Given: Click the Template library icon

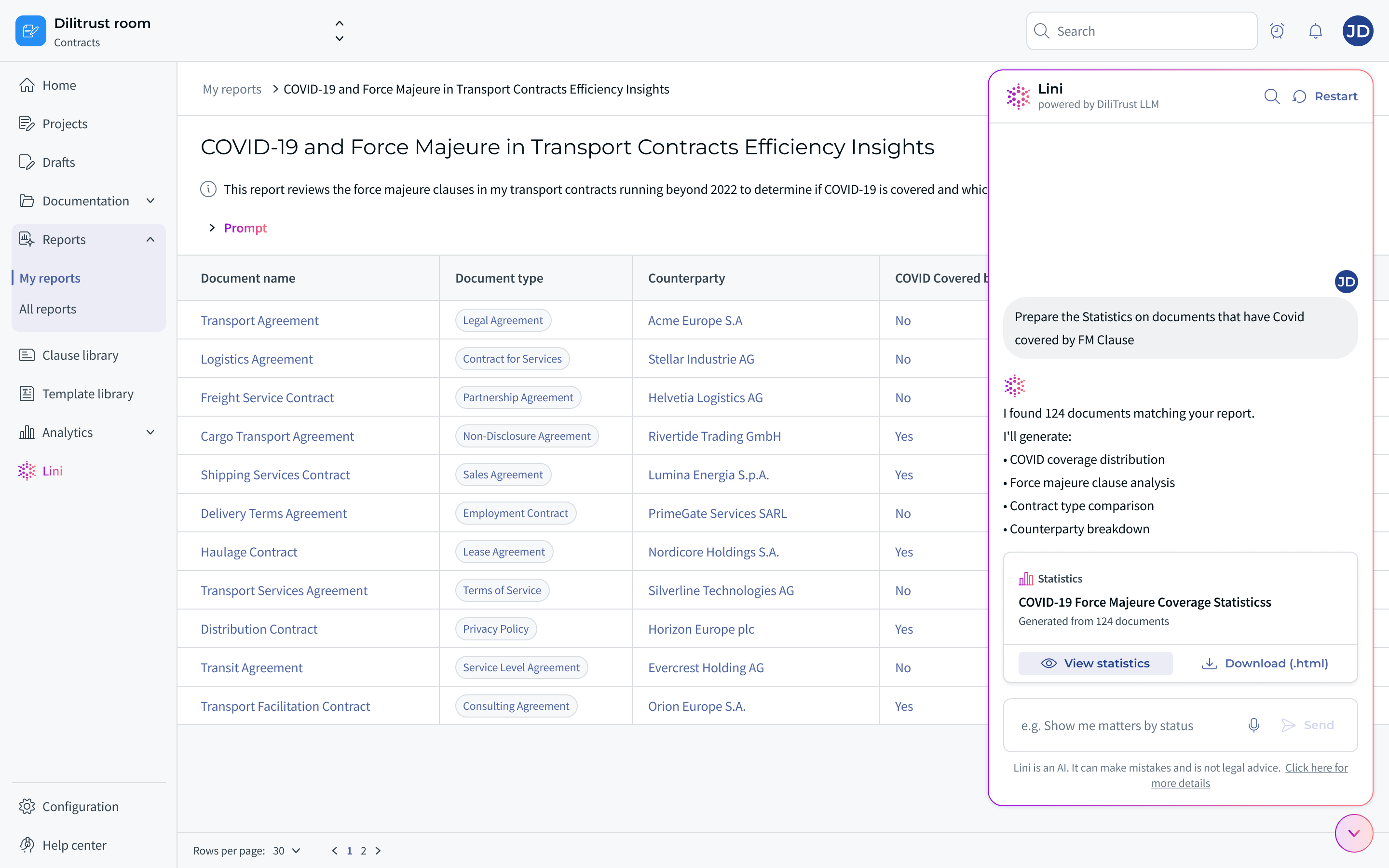Looking at the screenshot, I should click(x=27, y=393).
